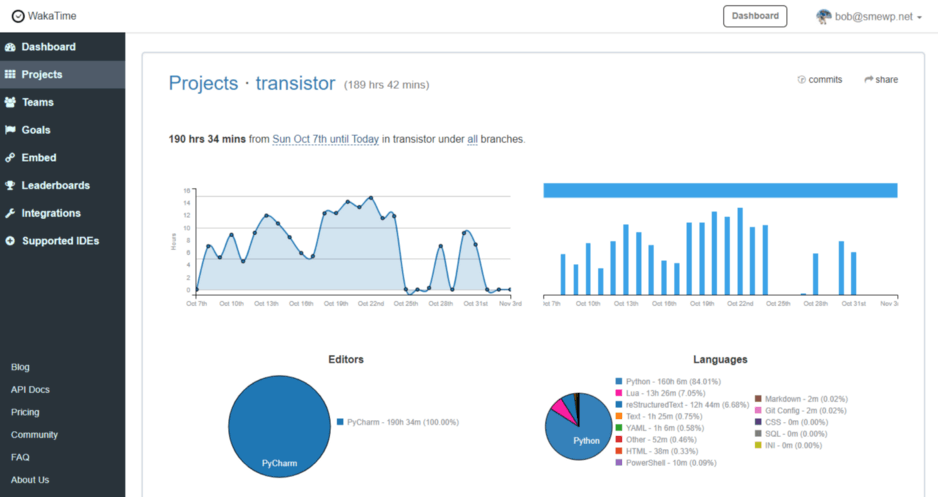The width and height of the screenshot is (938, 497).
Task: Click the Dashboard gauge icon in sidebar
Action: click(x=10, y=47)
